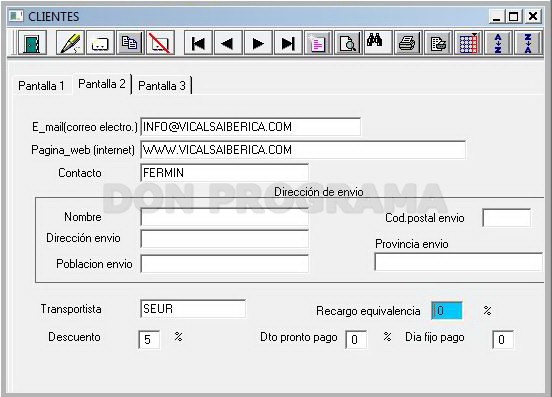The height and width of the screenshot is (397, 552).
Task: Go to the previous record arrow
Action: pyautogui.click(x=228, y=43)
